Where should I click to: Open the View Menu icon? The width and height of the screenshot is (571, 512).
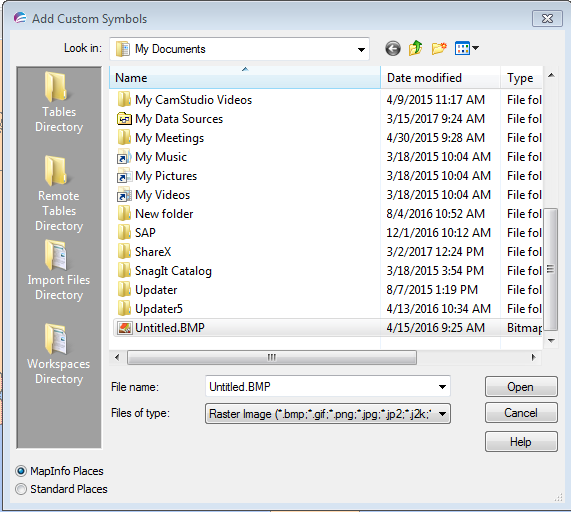click(466, 48)
